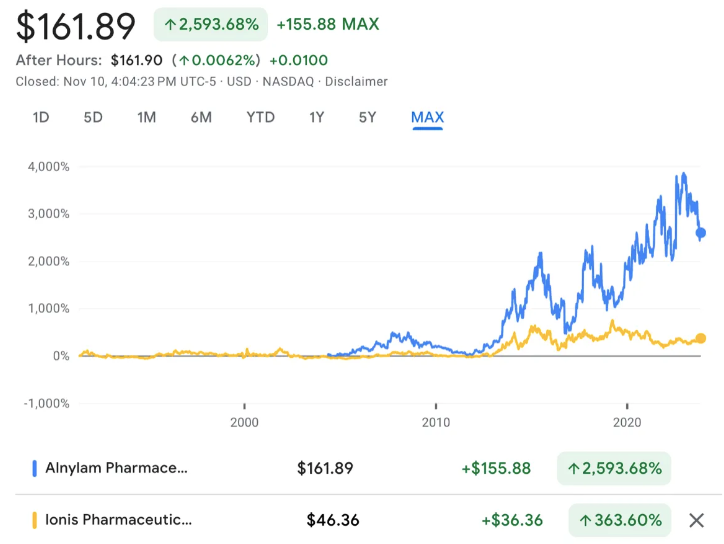Screen dimensions: 724x544
Task: Show the 1Y time range
Action: coord(316,117)
